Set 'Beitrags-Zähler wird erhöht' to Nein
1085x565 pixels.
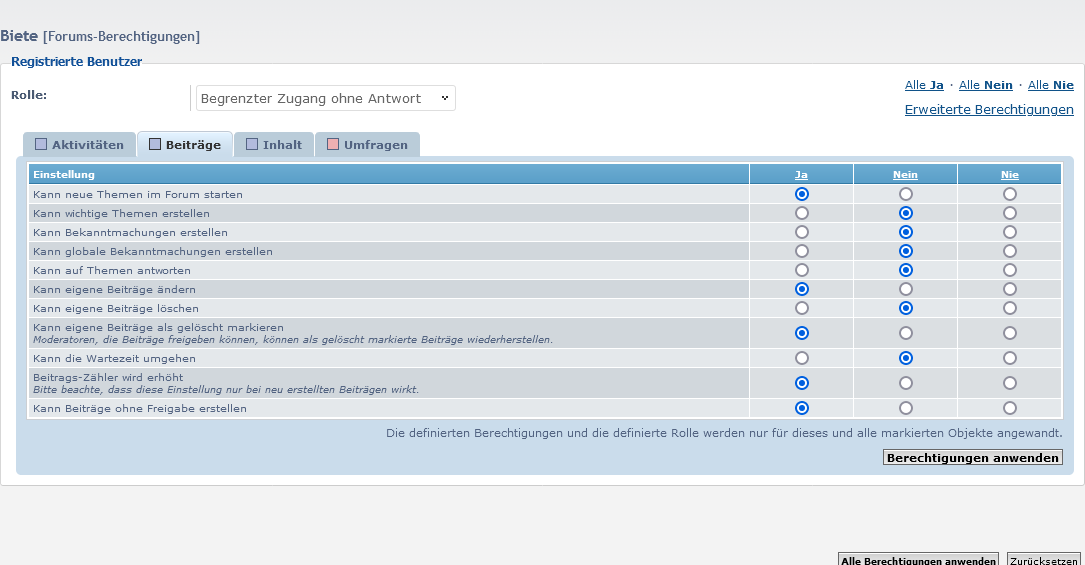pos(905,383)
